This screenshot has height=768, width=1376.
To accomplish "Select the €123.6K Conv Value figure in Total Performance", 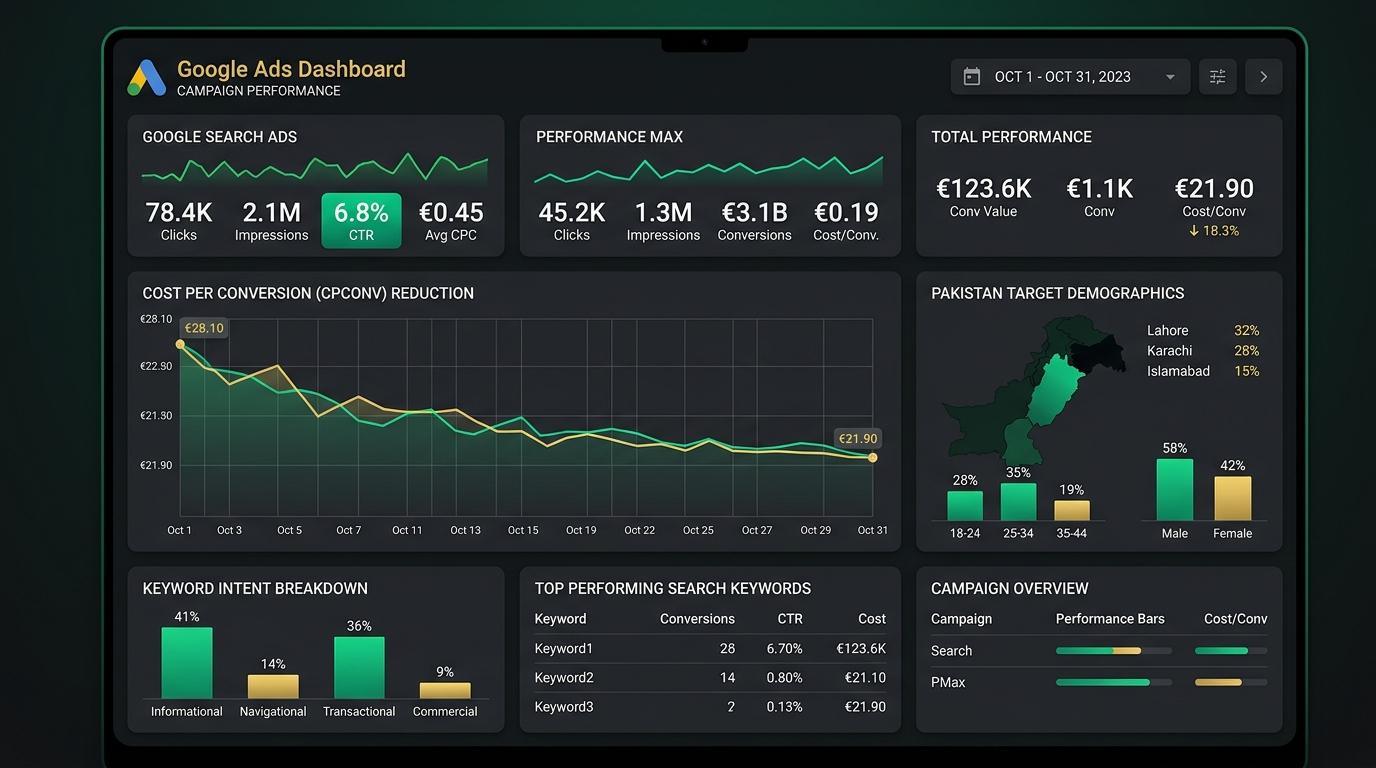I will coord(983,197).
